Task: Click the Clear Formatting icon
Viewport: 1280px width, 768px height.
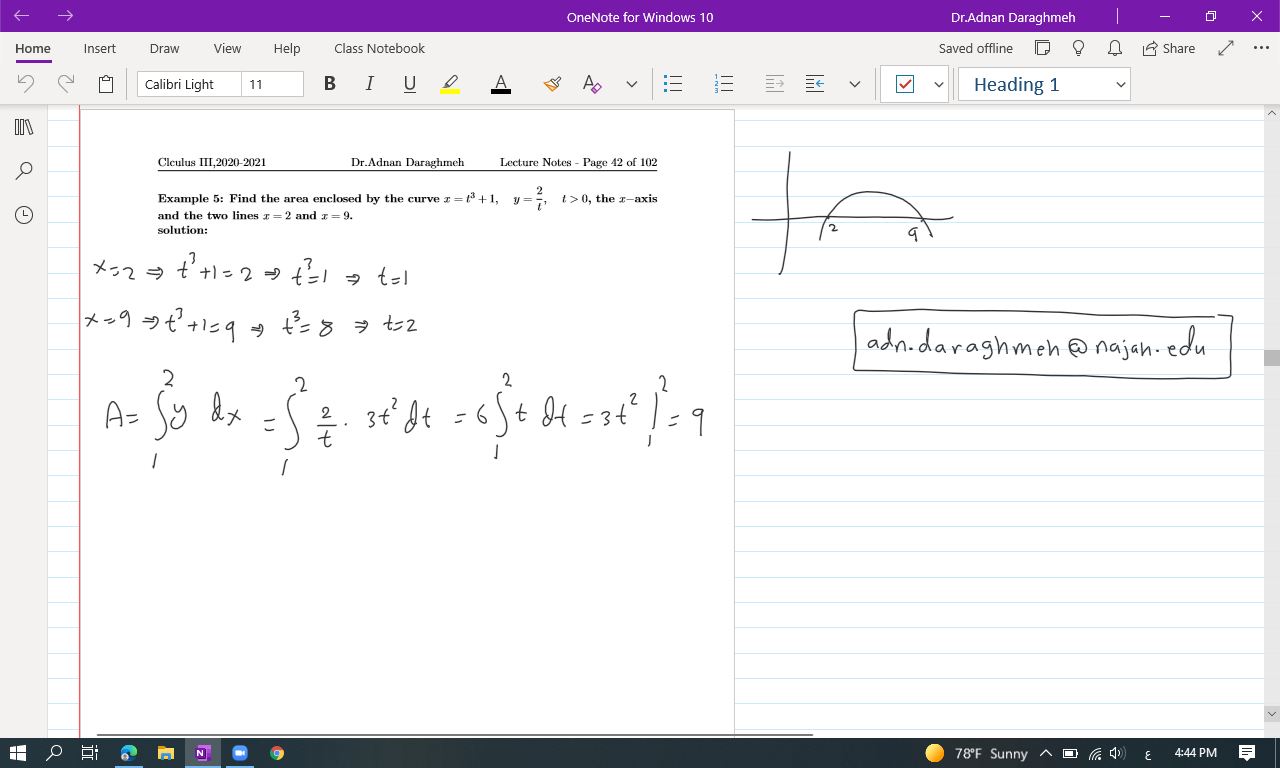Action: [x=592, y=84]
